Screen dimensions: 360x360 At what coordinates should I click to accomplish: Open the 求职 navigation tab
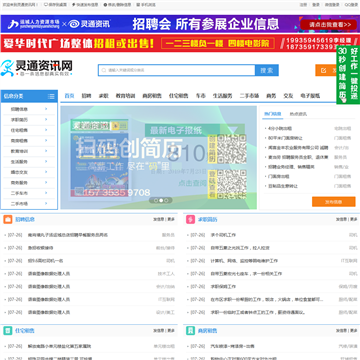pos(104,96)
